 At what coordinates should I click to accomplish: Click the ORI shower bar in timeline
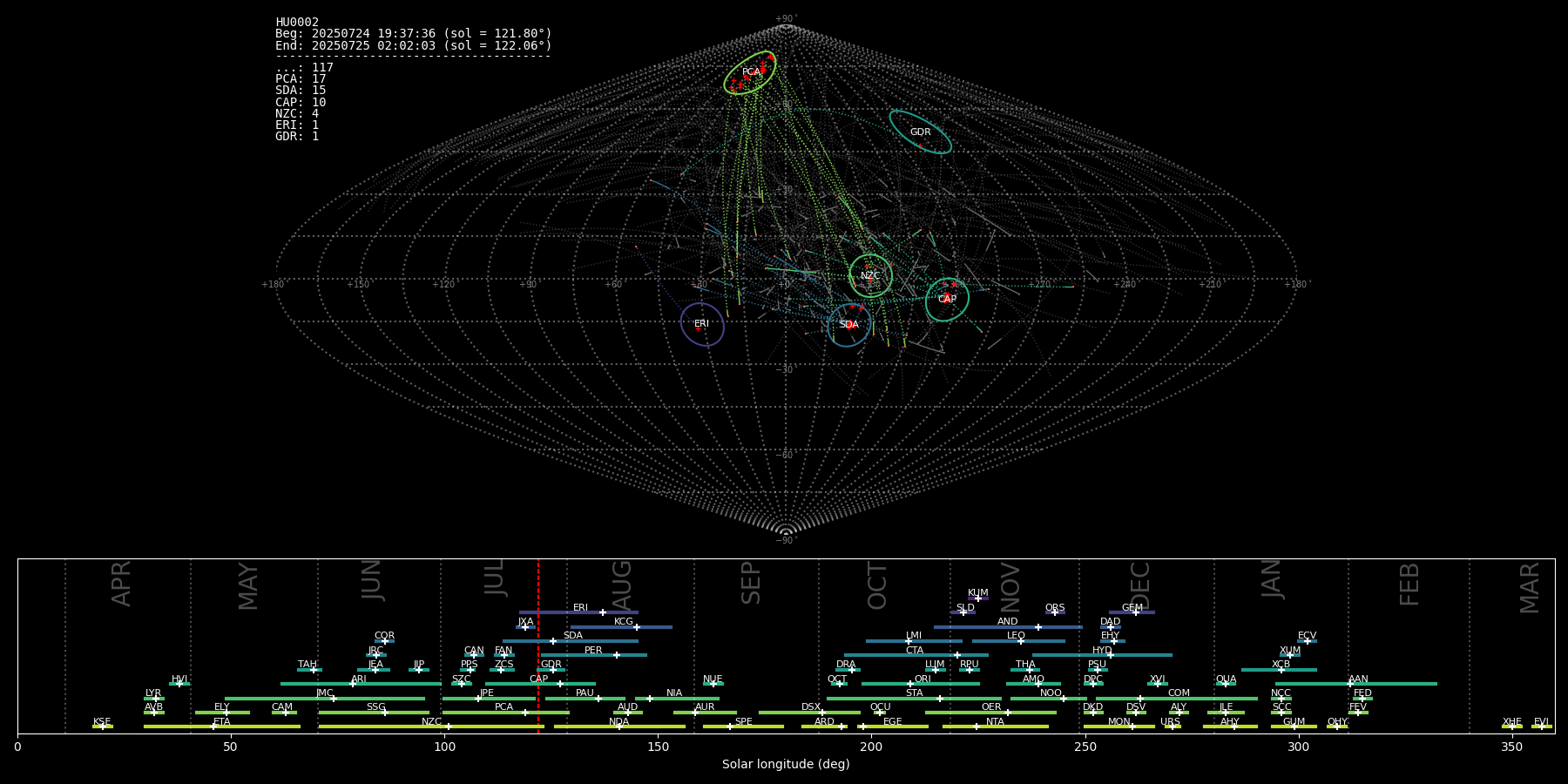(921, 684)
